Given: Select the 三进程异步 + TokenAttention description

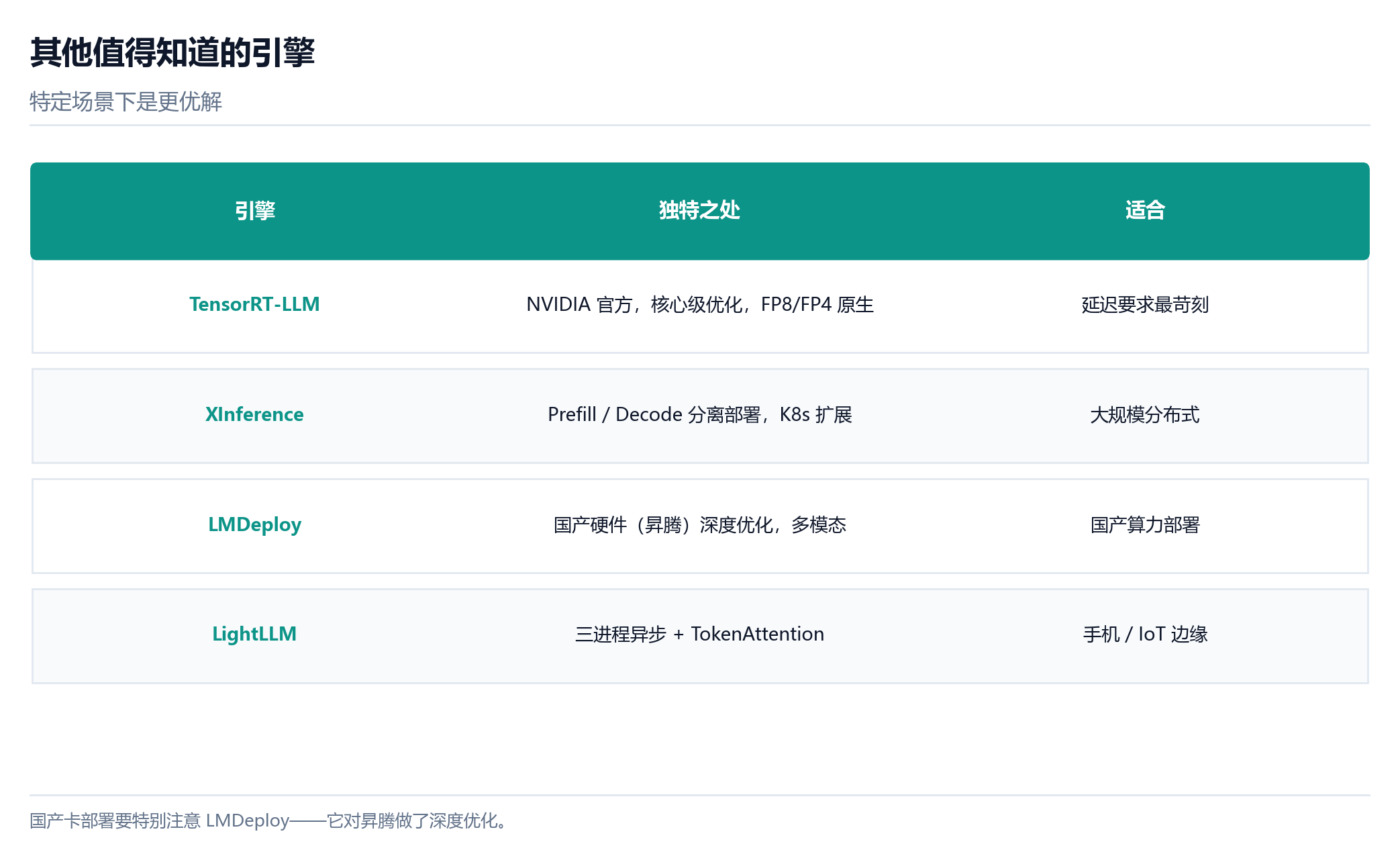Looking at the screenshot, I should click(x=699, y=635).
